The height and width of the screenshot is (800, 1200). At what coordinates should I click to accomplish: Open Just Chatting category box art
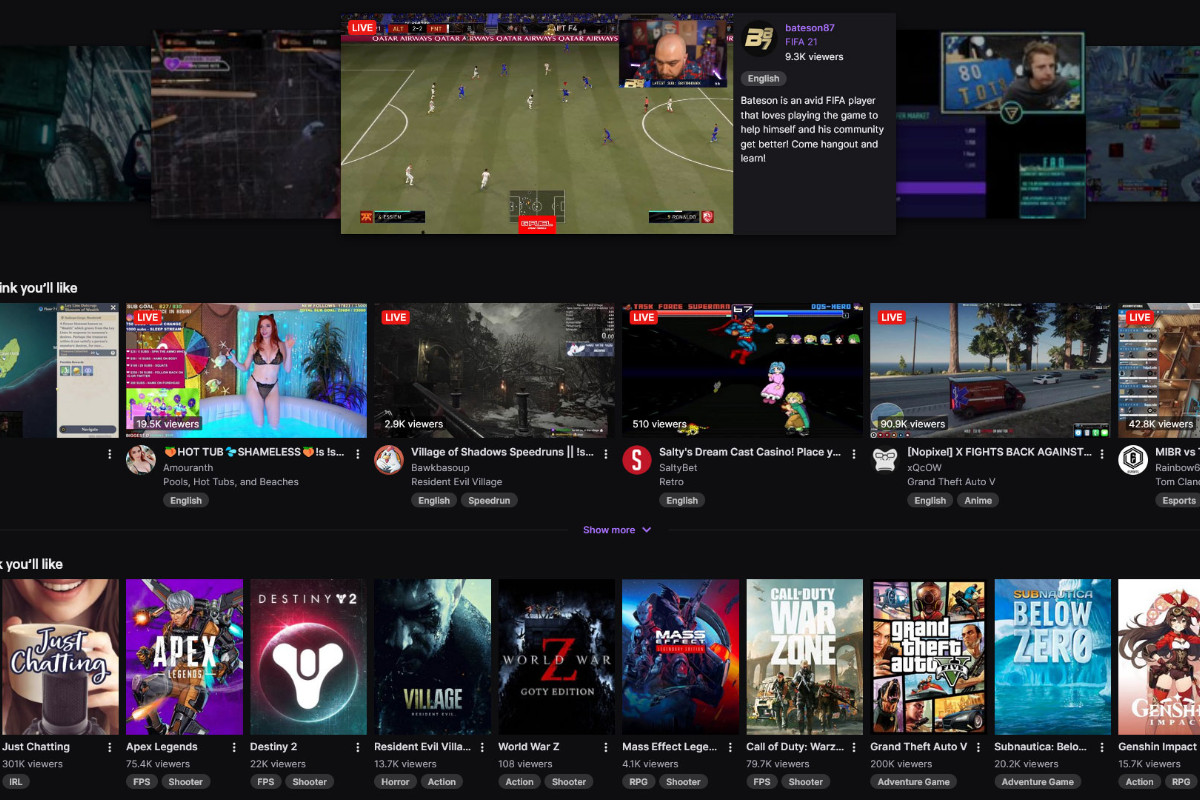coord(59,657)
